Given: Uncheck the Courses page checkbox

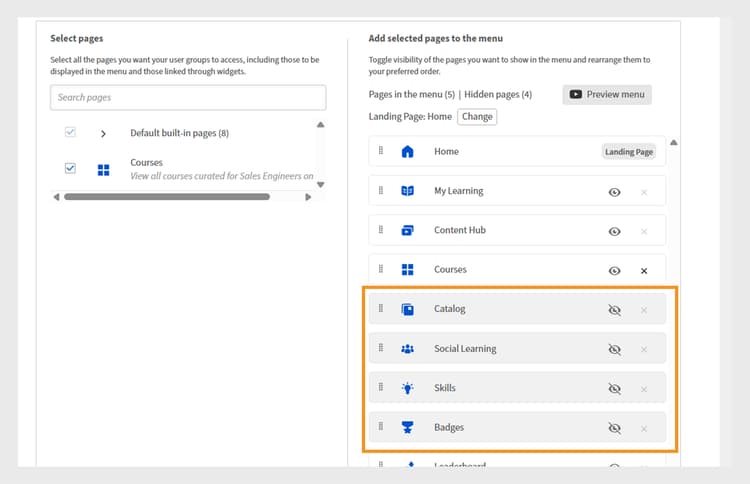Looking at the screenshot, I should [x=70, y=168].
